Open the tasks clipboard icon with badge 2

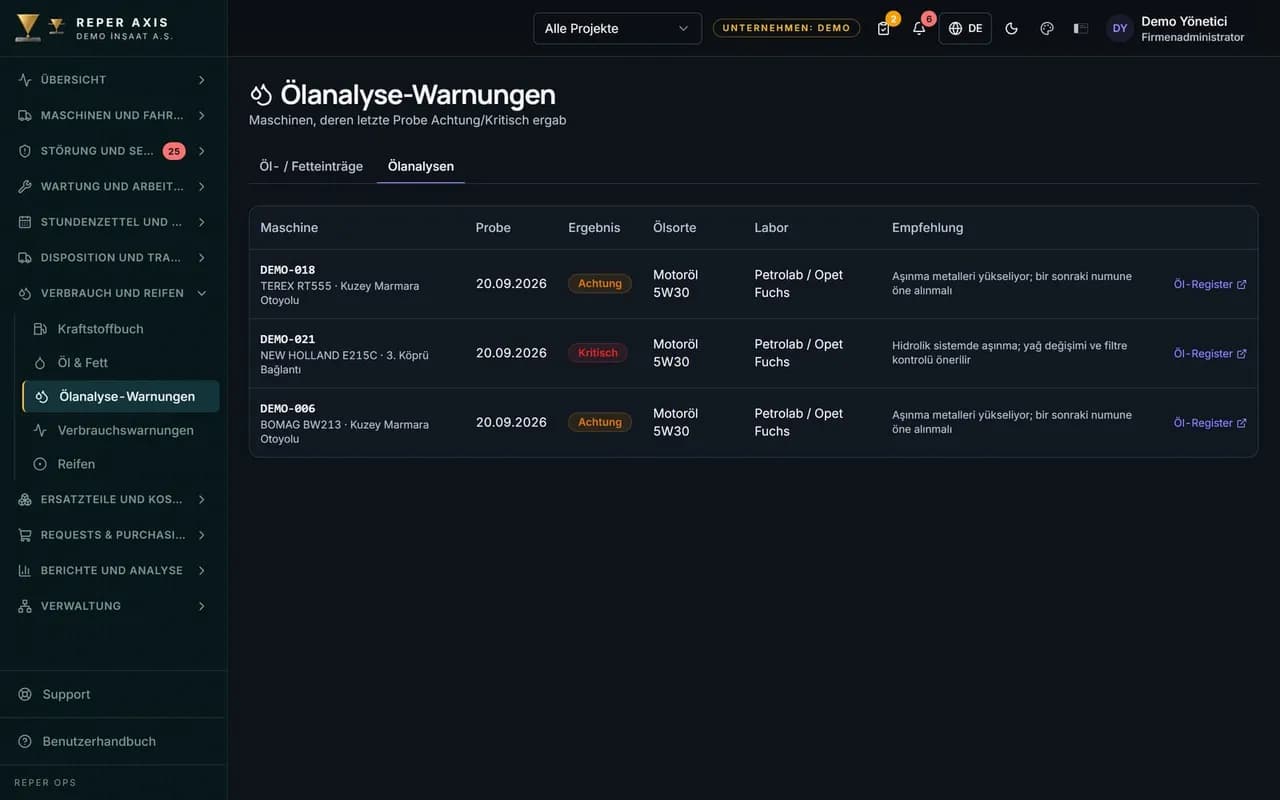point(883,28)
